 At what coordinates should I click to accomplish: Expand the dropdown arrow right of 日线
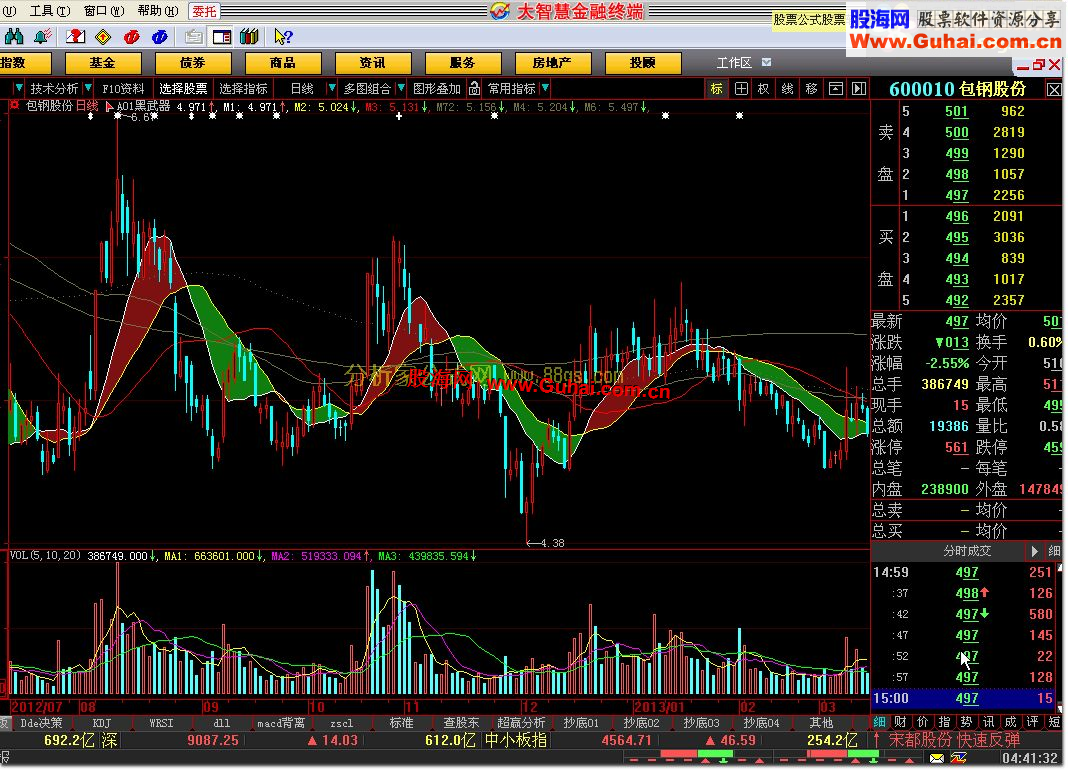(332, 89)
